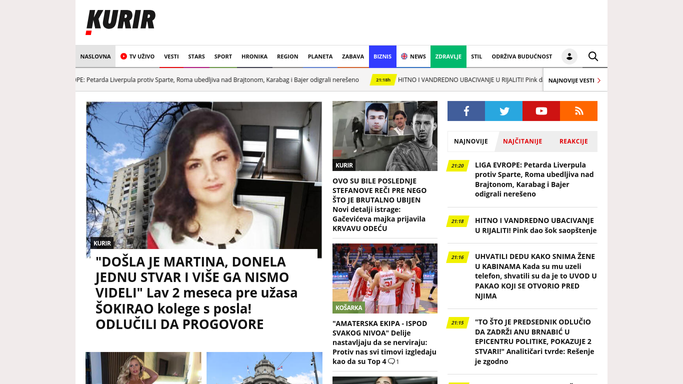Screen dimensions: 683x384
Task: Select the Najnovije tab
Action: click(x=471, y=141)
